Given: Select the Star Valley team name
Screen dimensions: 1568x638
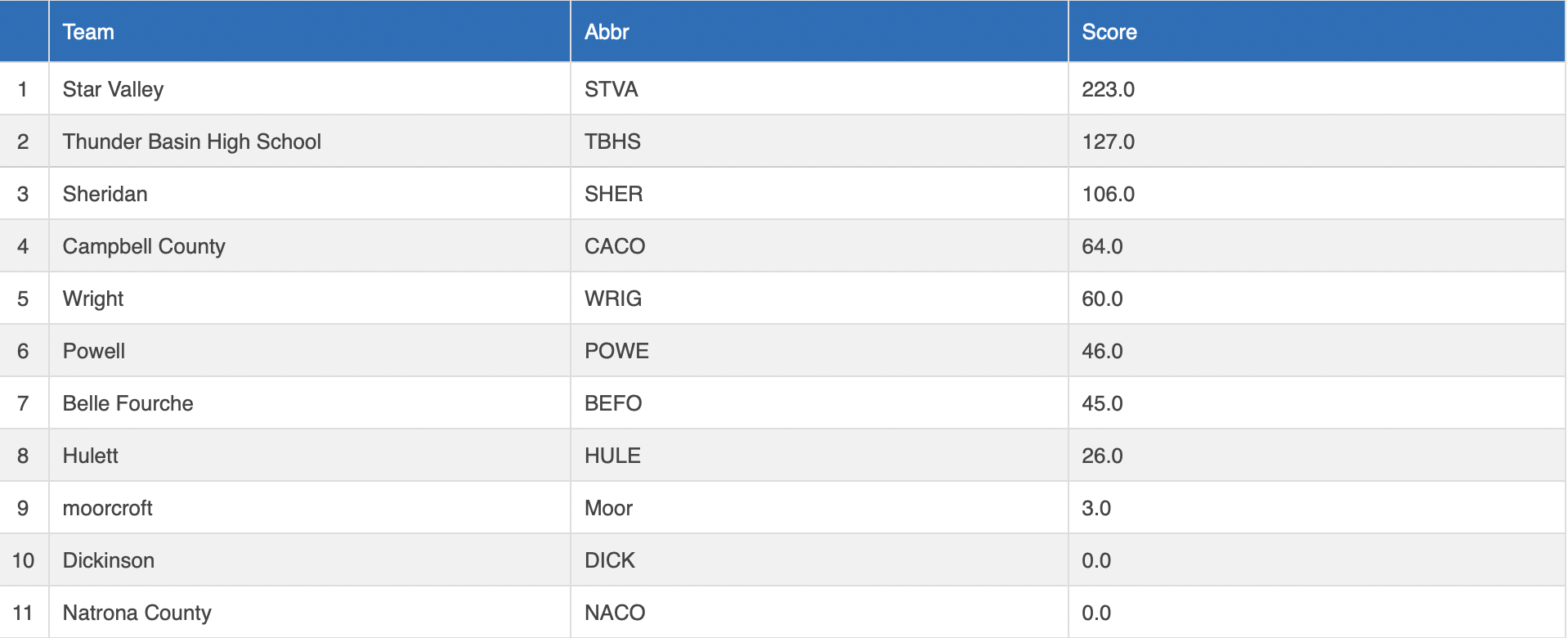Looking at the screenshot, I should (x=113, y=89).
